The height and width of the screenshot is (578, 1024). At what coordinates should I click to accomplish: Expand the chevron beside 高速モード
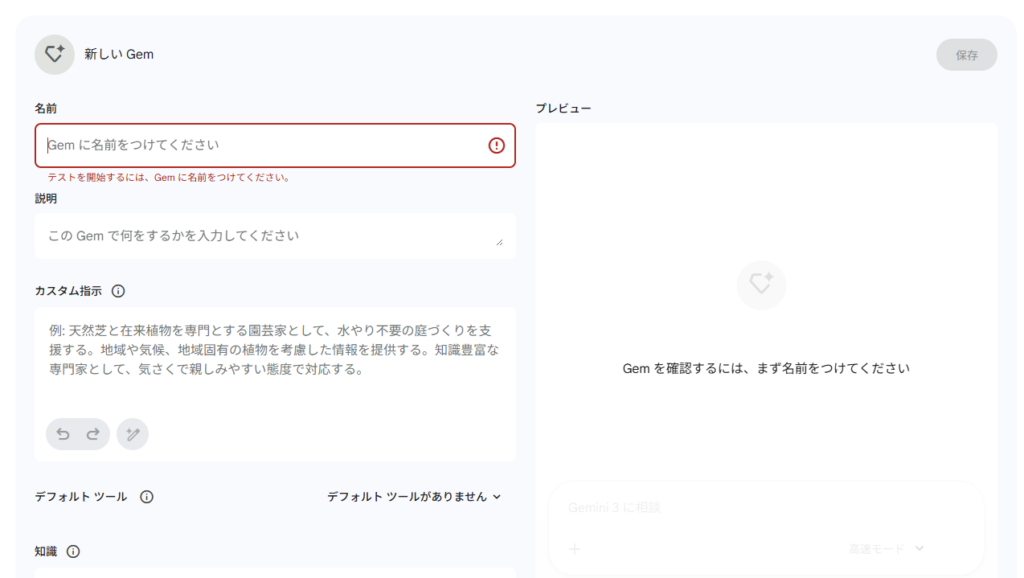pyautogui.click(x=919, y=548)
